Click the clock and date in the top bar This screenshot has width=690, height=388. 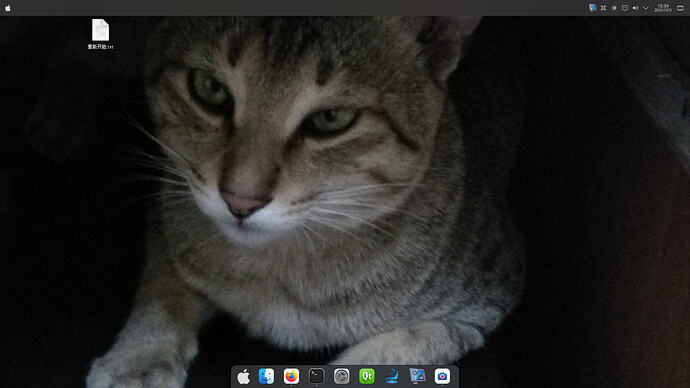663,8
